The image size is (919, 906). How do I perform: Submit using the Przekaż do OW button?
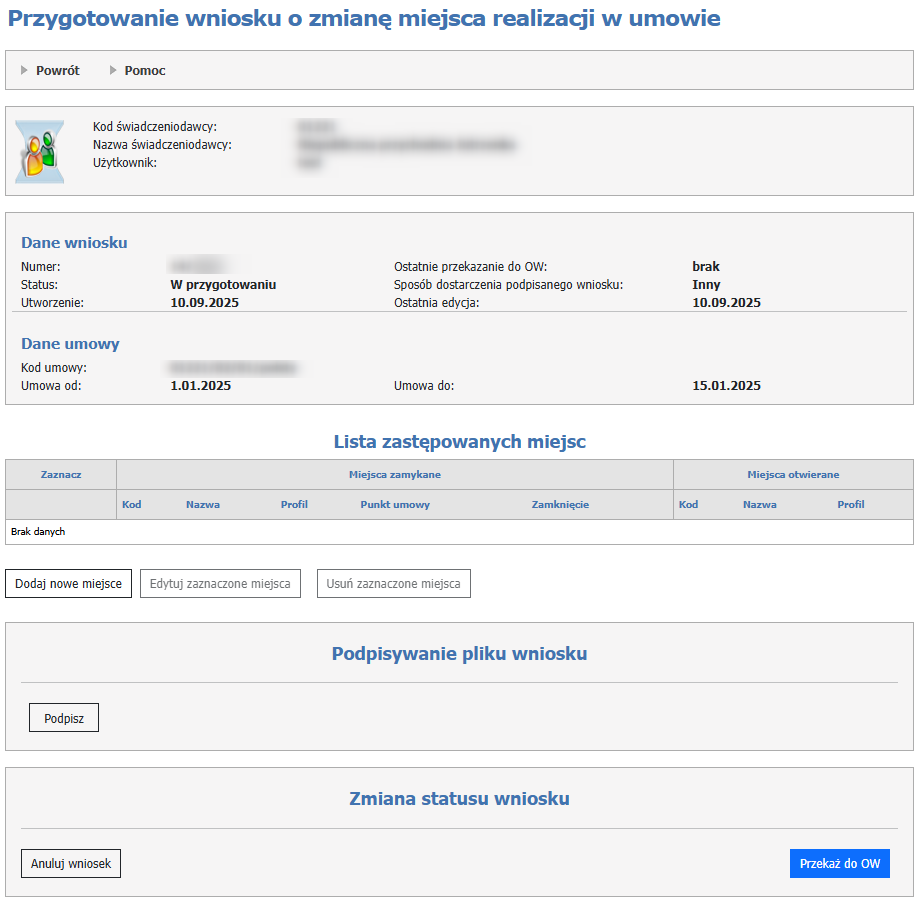pyautogui.click(x=839, y=863)
